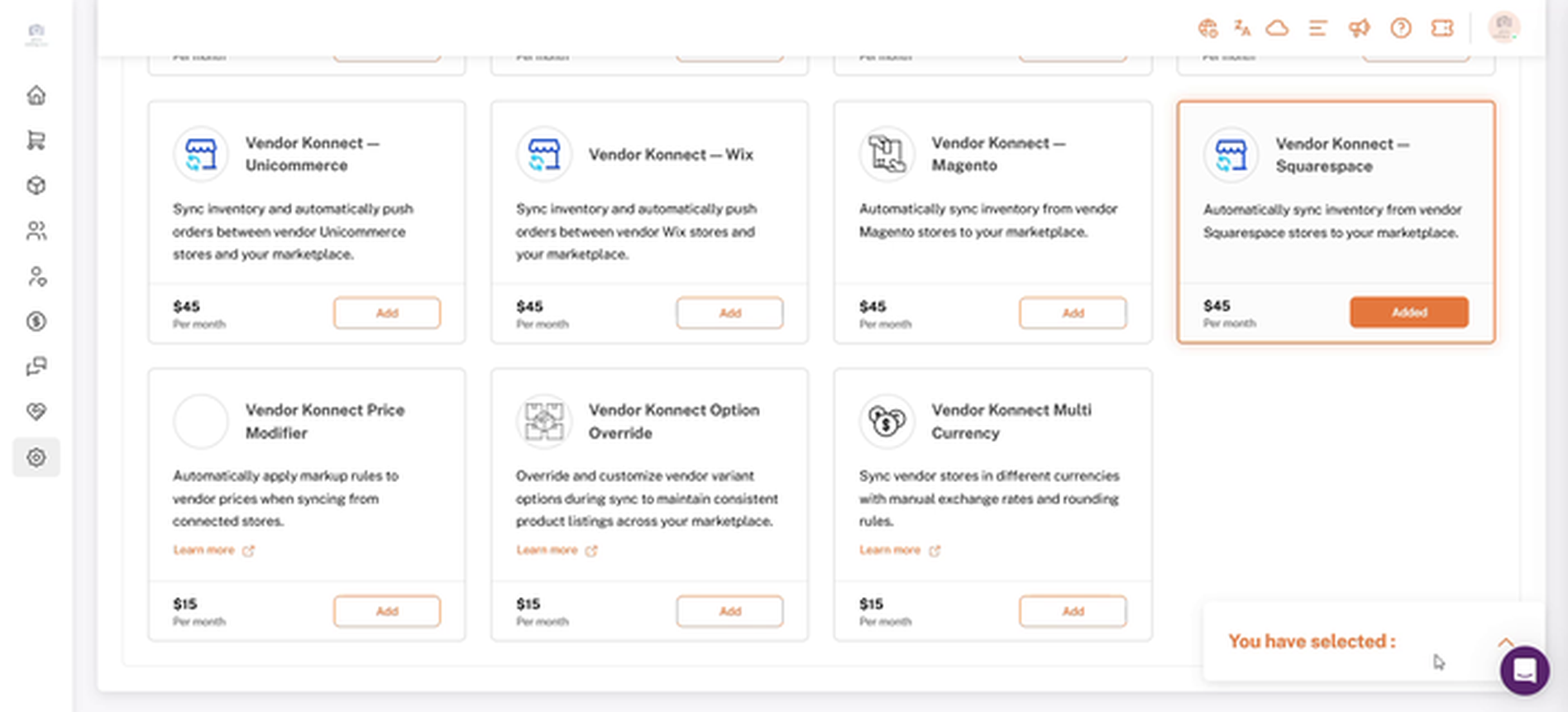Screen dimensions: 1568x712
Task: Open the handshake heart icon in sidebar
Action: pos(36,412)
